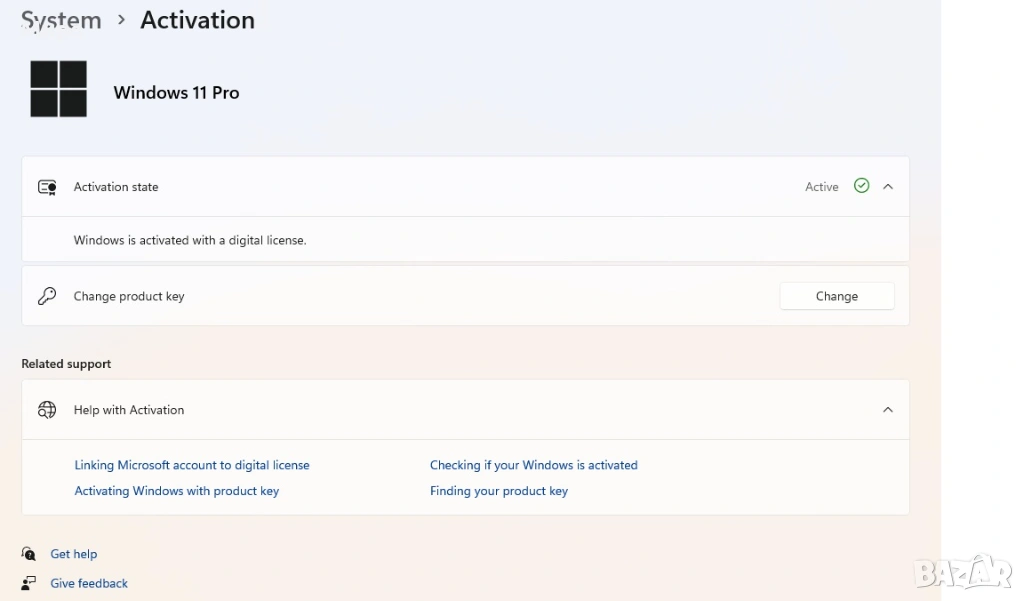Click the Get help headset icon
Image resolution: width=1024 pixels, height=601 pixels.
[x=29, y=554]
